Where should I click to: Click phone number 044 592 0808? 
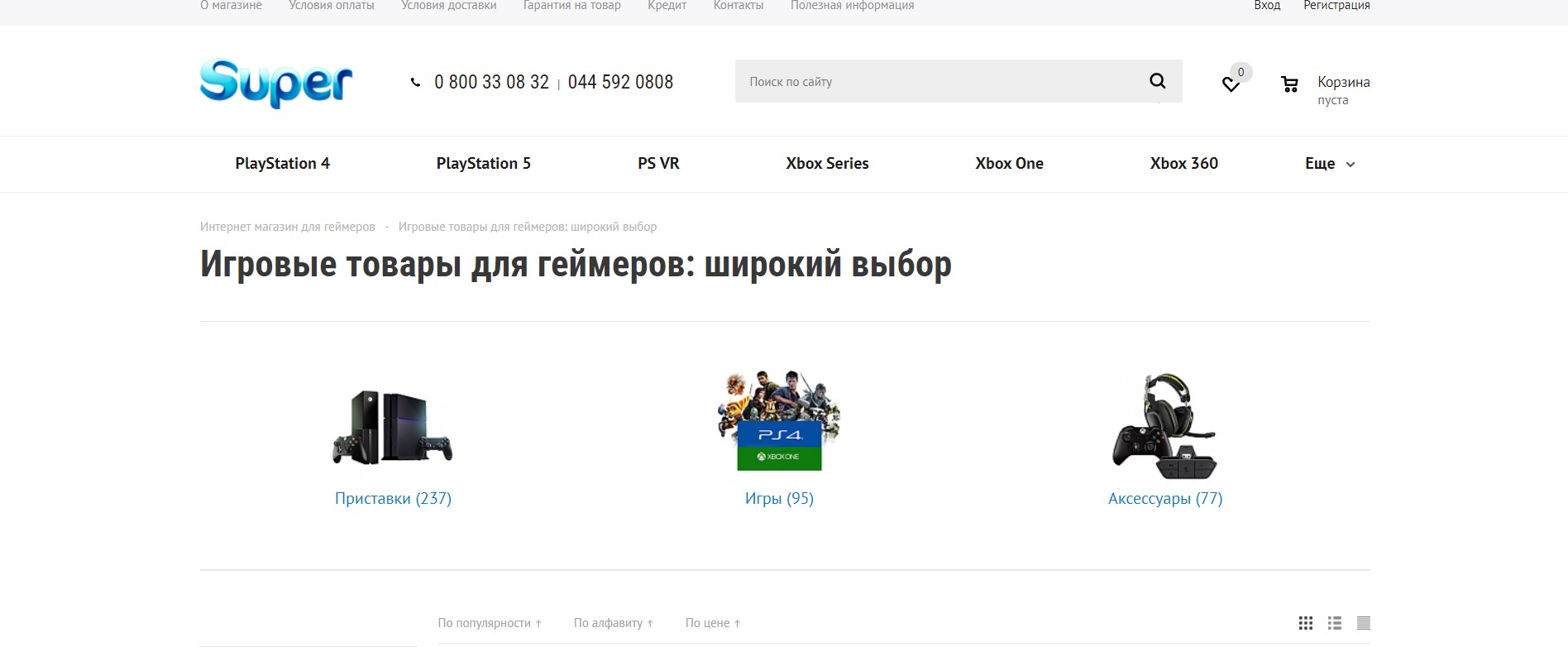point(620,82)
